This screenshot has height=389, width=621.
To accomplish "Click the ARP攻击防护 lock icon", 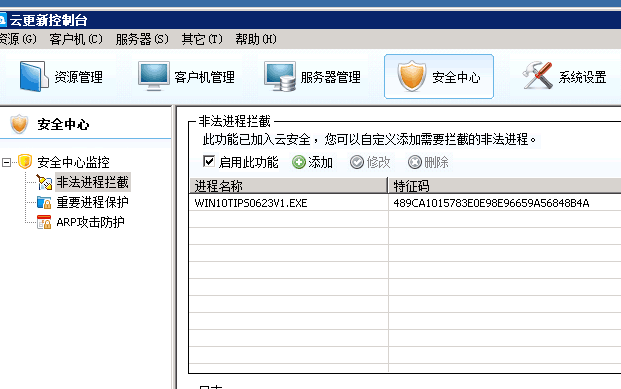I will [x=44, y=222].
